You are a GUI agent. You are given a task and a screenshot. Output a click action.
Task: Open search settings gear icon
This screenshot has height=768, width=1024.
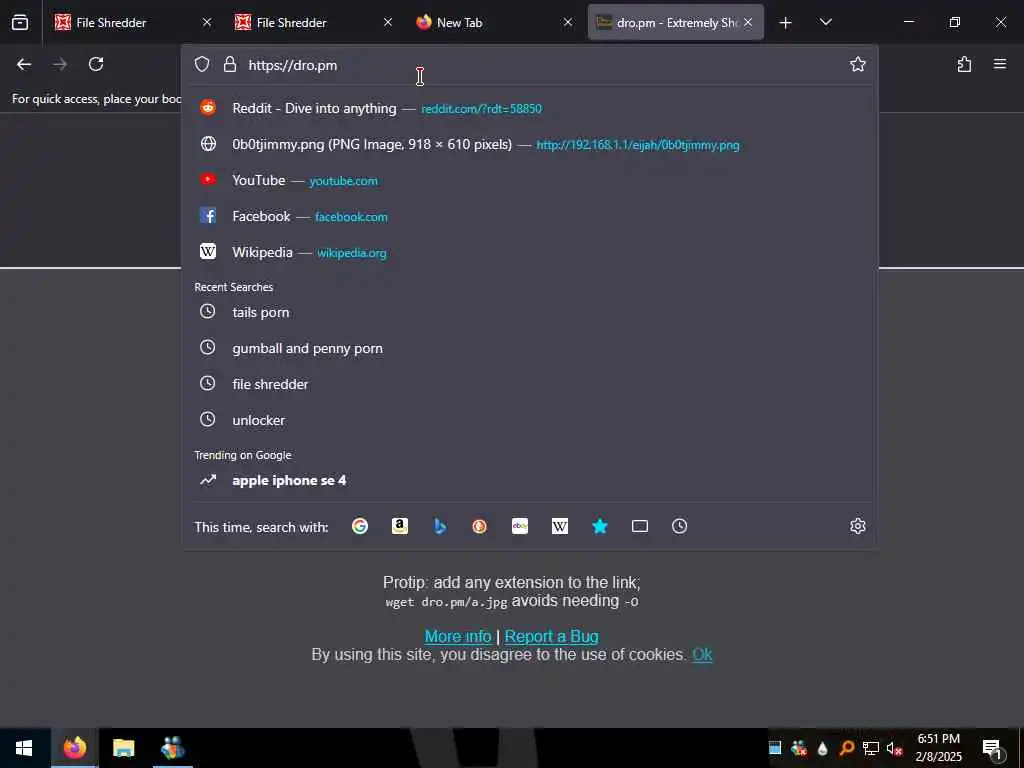point(857,526)
